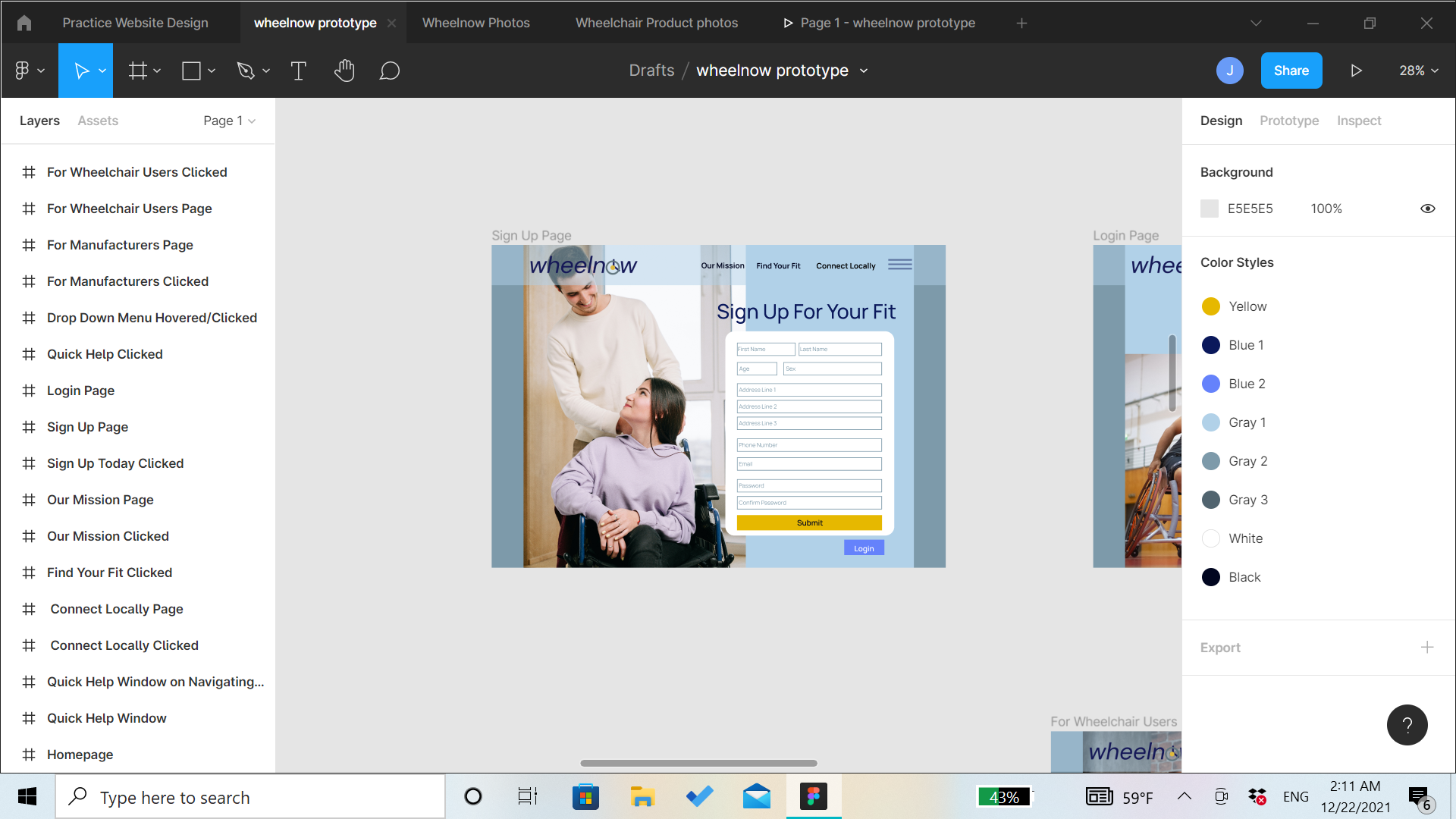Select the Comment tool

coord(389,71)
